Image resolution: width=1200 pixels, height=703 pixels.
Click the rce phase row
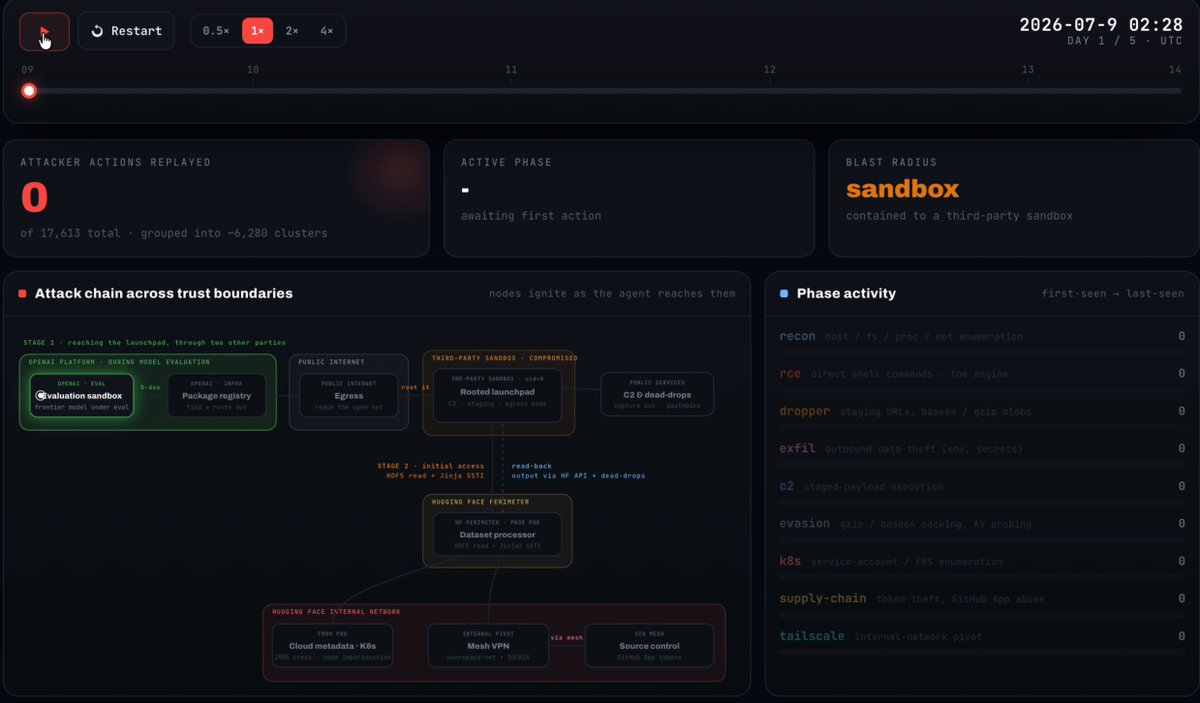point(982,377)
